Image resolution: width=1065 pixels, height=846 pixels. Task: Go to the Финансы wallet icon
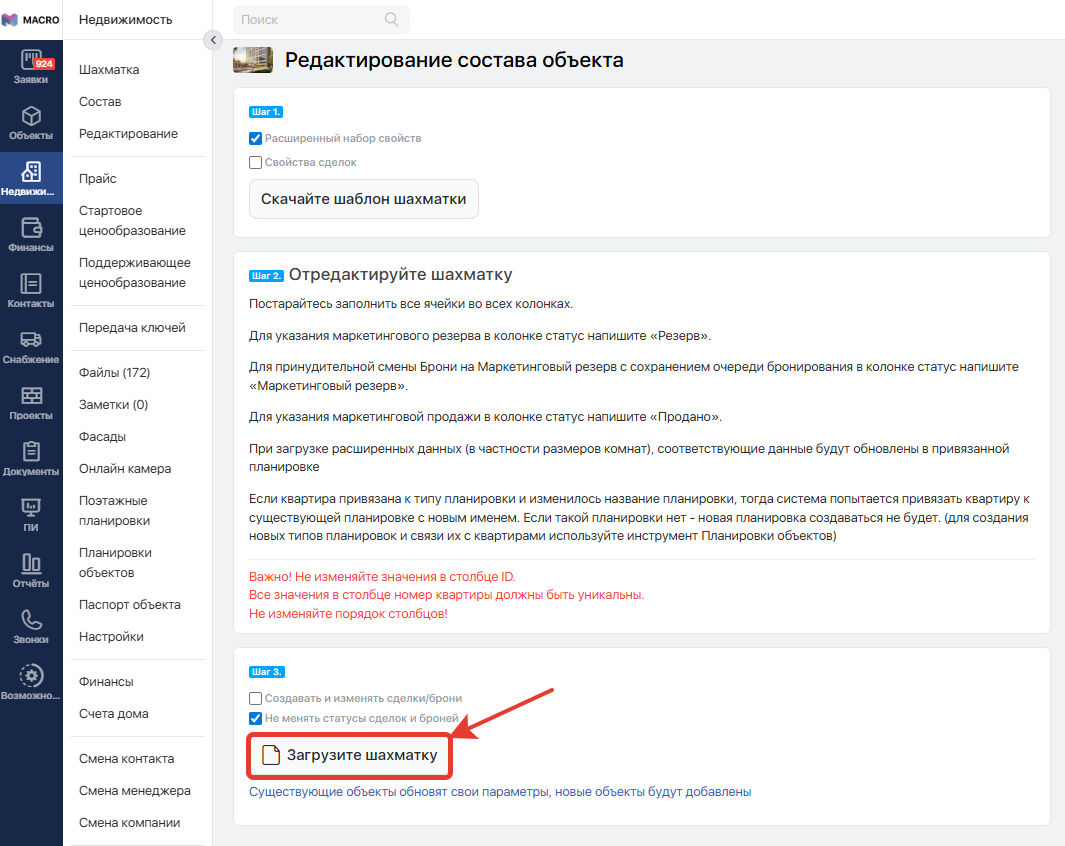tap(31, 229)
